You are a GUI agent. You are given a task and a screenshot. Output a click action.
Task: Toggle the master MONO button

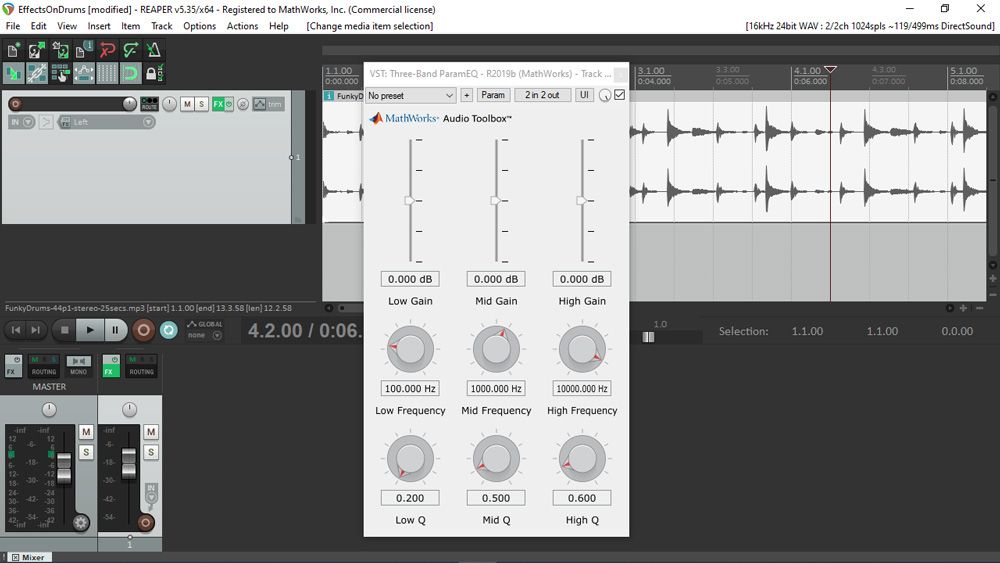pos(78,366)
